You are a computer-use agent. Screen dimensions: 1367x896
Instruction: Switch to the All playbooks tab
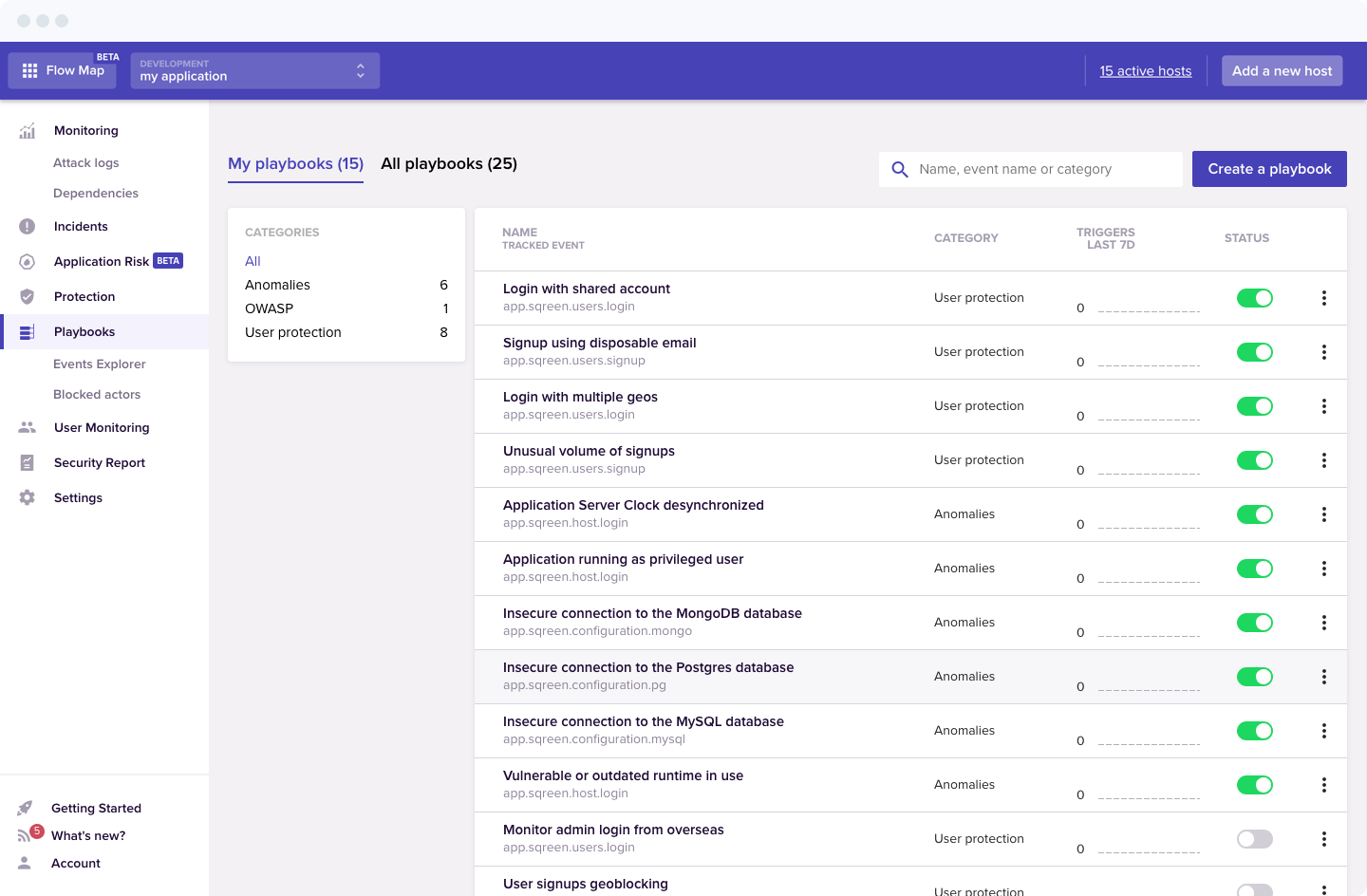pyautogui.click(x=449, y=164)
